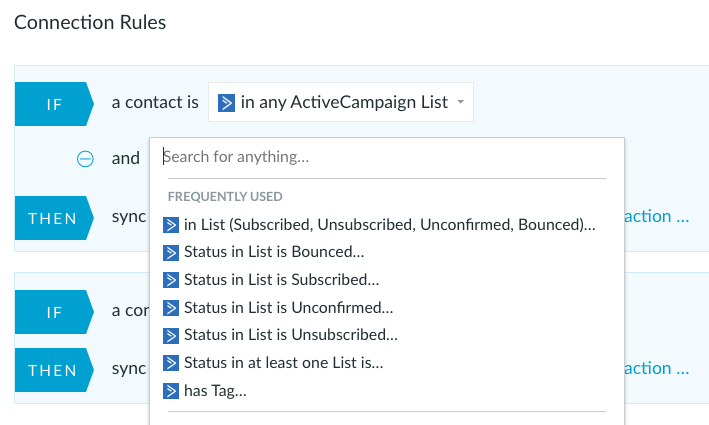Screen dimensions: 709x425
Task: Choose 'has Tag...' from frequently used
Action: click(x=215, y=391)
